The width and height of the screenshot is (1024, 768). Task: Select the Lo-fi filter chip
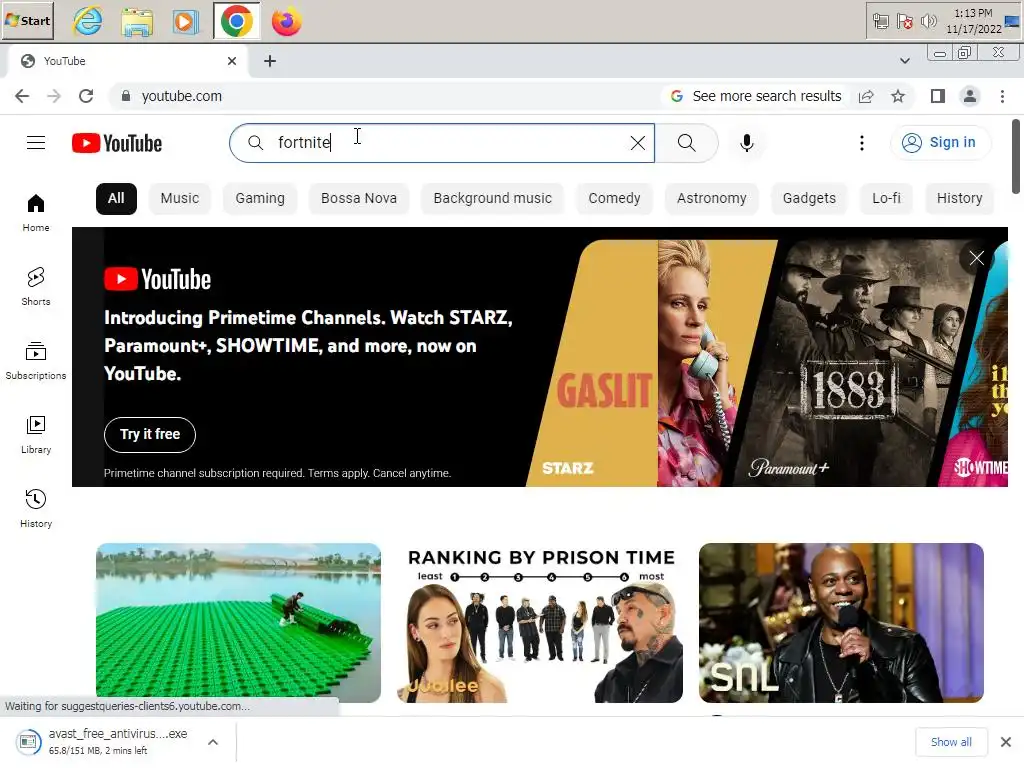coord(886,199)
